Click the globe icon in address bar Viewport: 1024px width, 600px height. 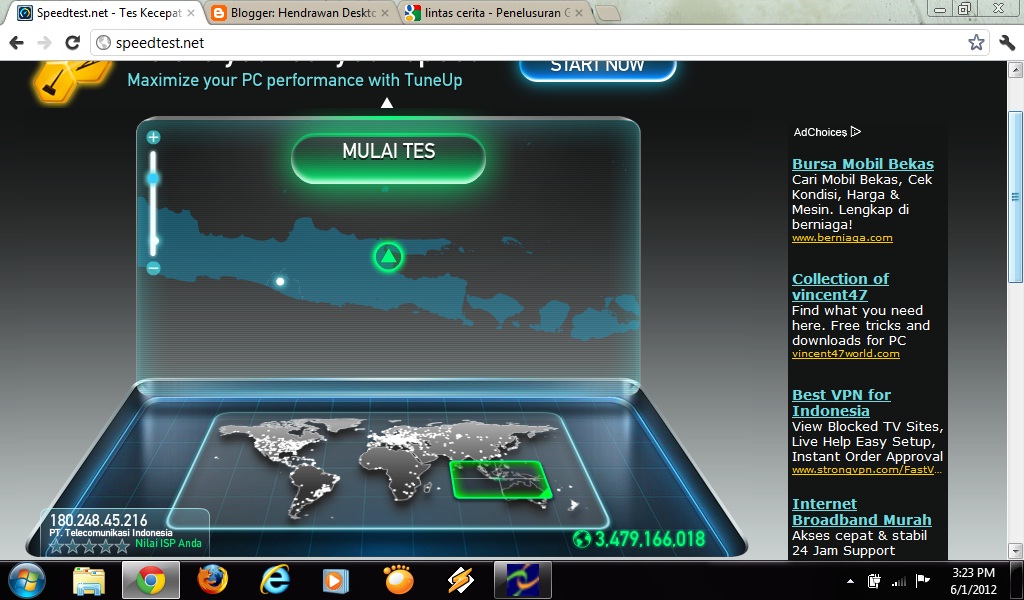pyautogui.click(x=103, y=43)
